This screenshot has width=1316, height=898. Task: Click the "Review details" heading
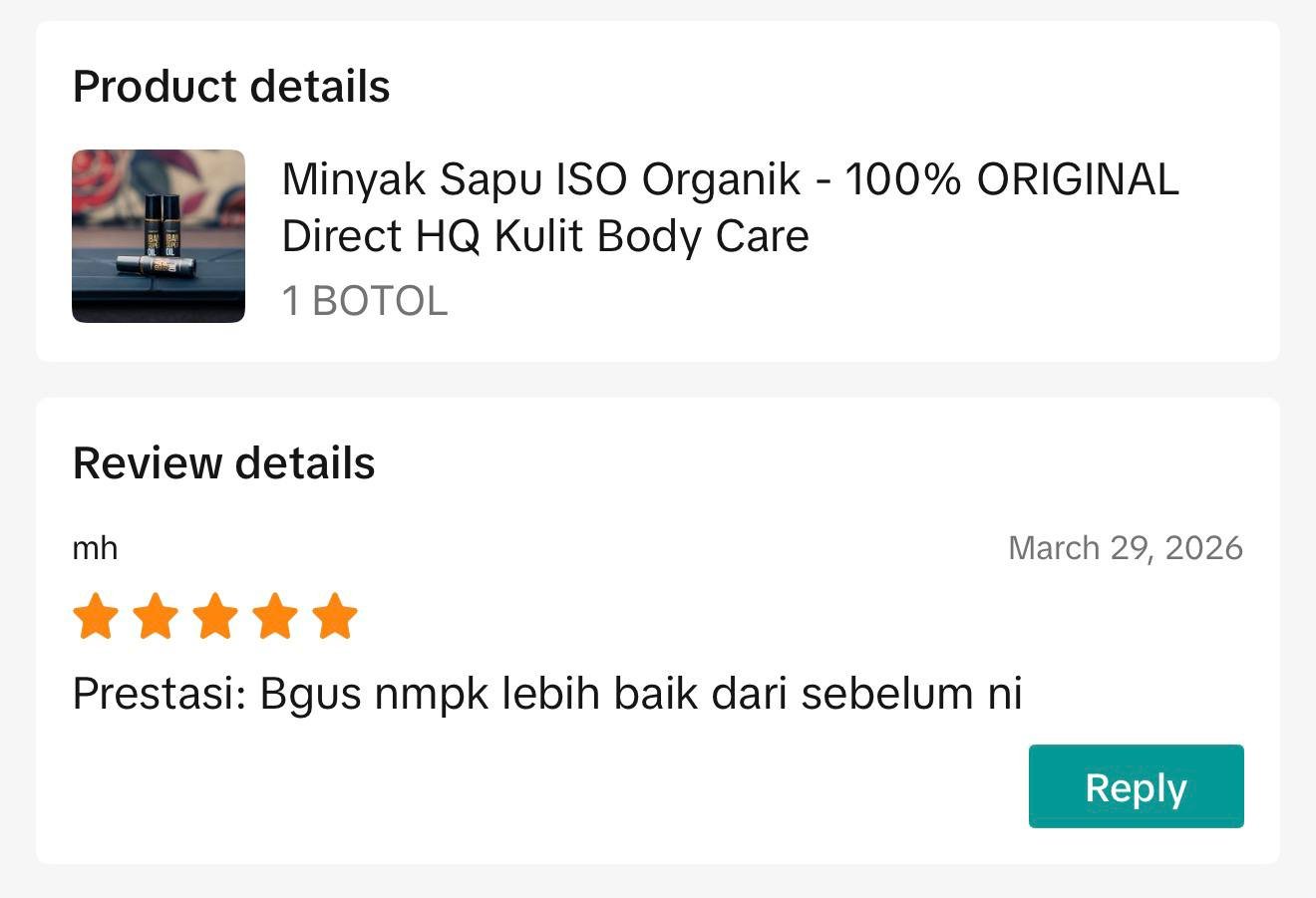(x=224, y=463)
